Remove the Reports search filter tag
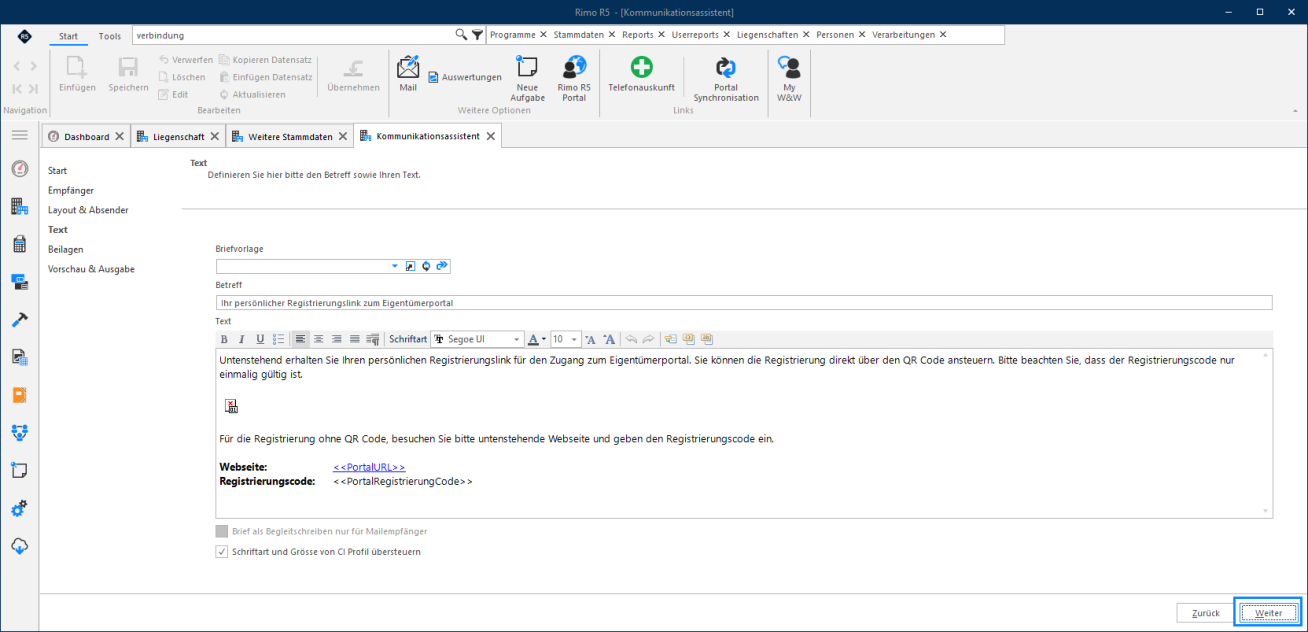 pos(662,35)
